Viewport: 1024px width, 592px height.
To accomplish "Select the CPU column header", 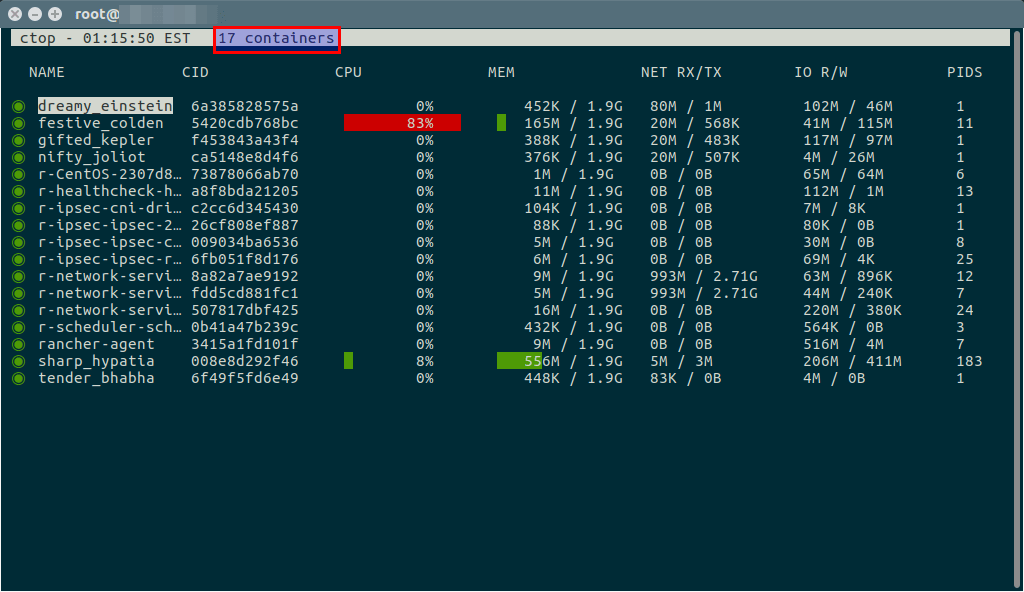I will click(x=348, y=72).
